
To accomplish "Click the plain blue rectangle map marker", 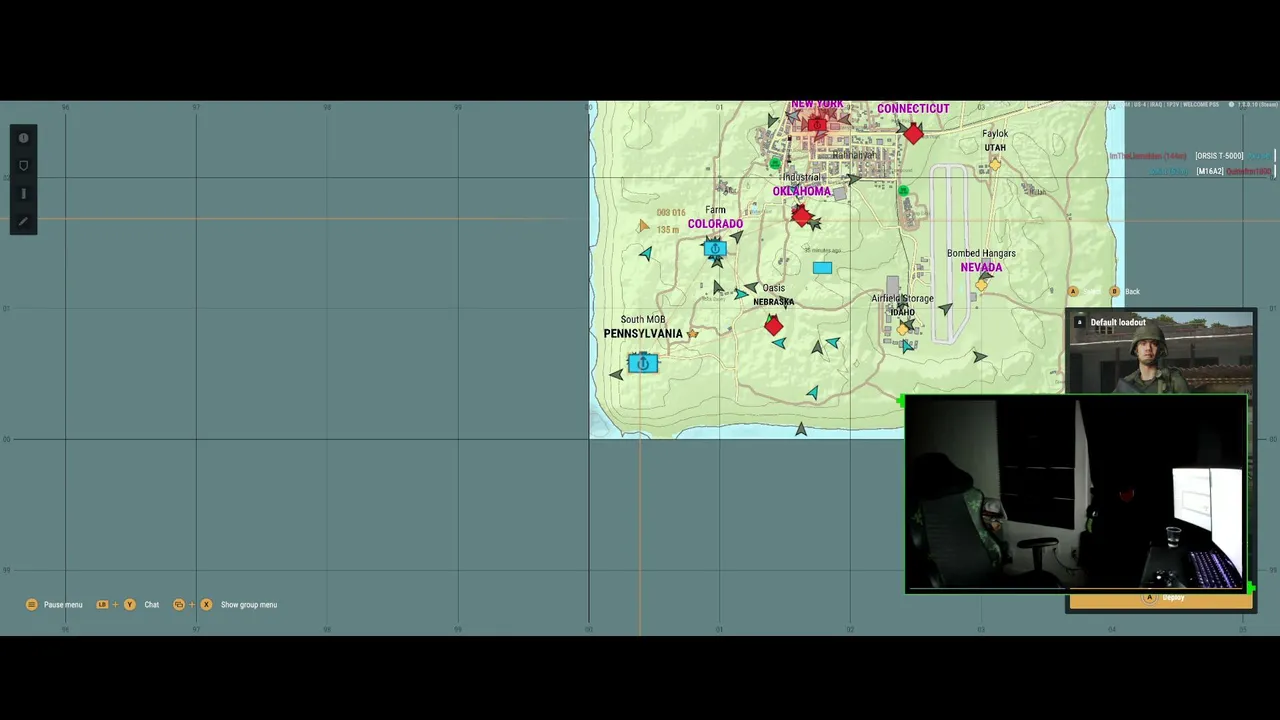I will pyautogui.click(x=822, y=268).
